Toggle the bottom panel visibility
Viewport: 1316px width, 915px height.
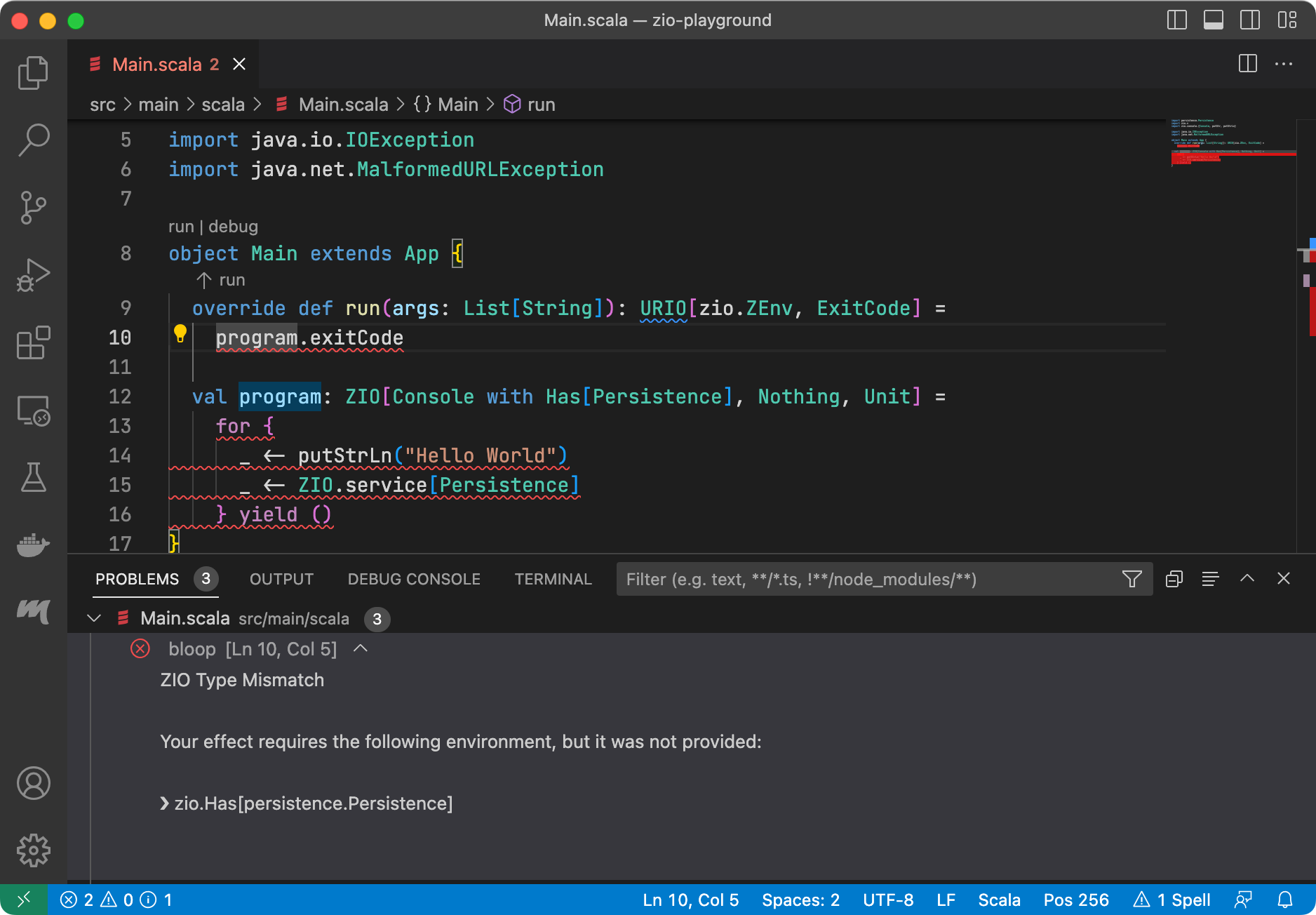pos(1213,20)
